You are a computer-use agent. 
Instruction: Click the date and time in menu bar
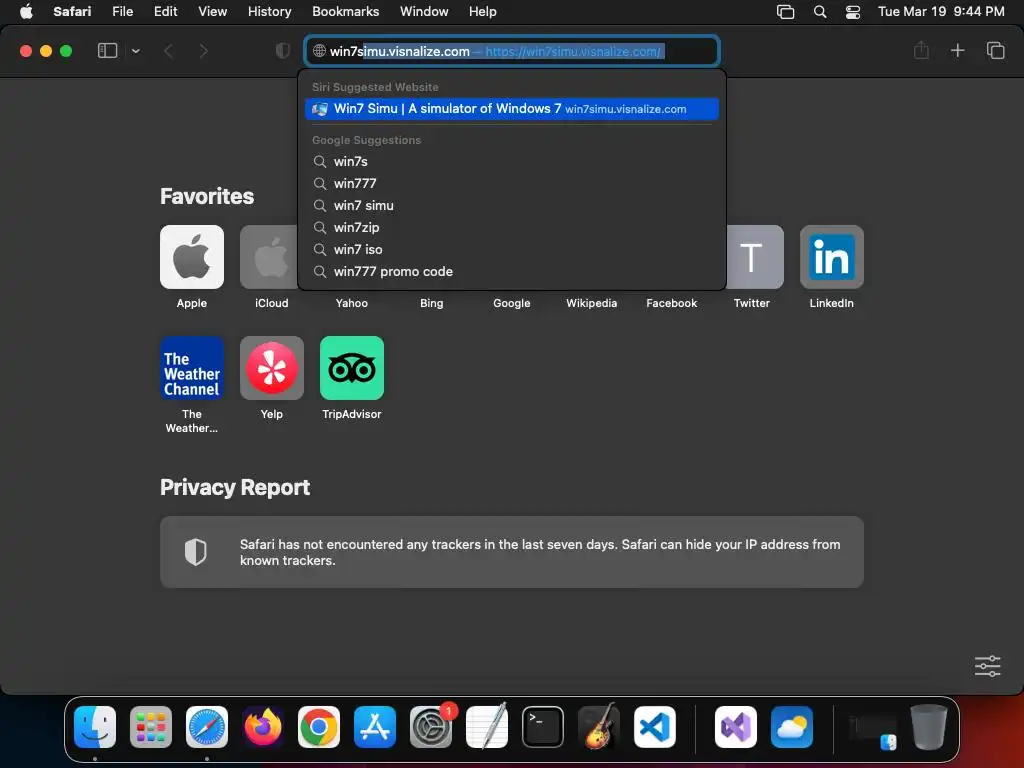point(941,11)
